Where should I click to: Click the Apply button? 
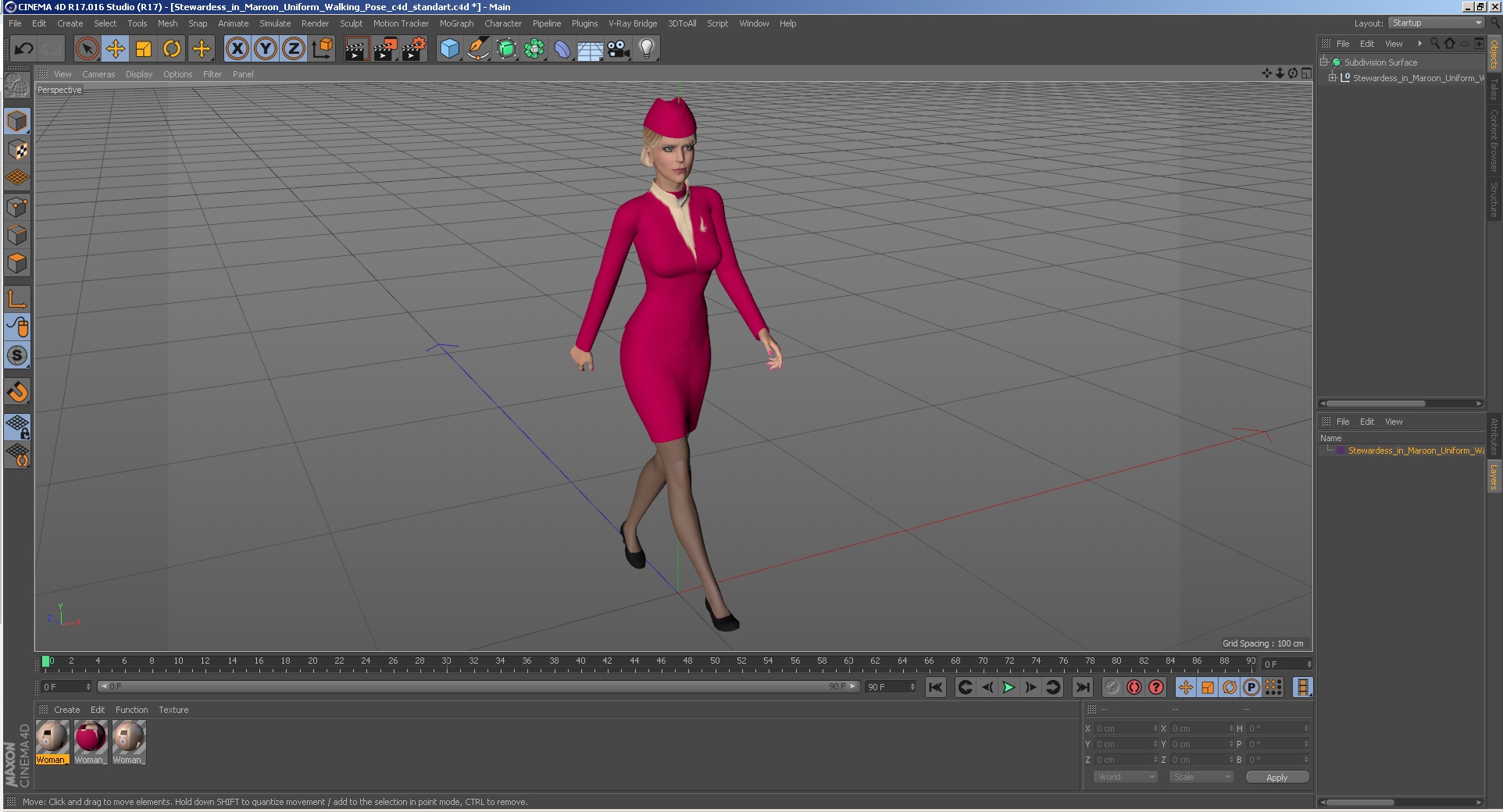pos(1276,777)
